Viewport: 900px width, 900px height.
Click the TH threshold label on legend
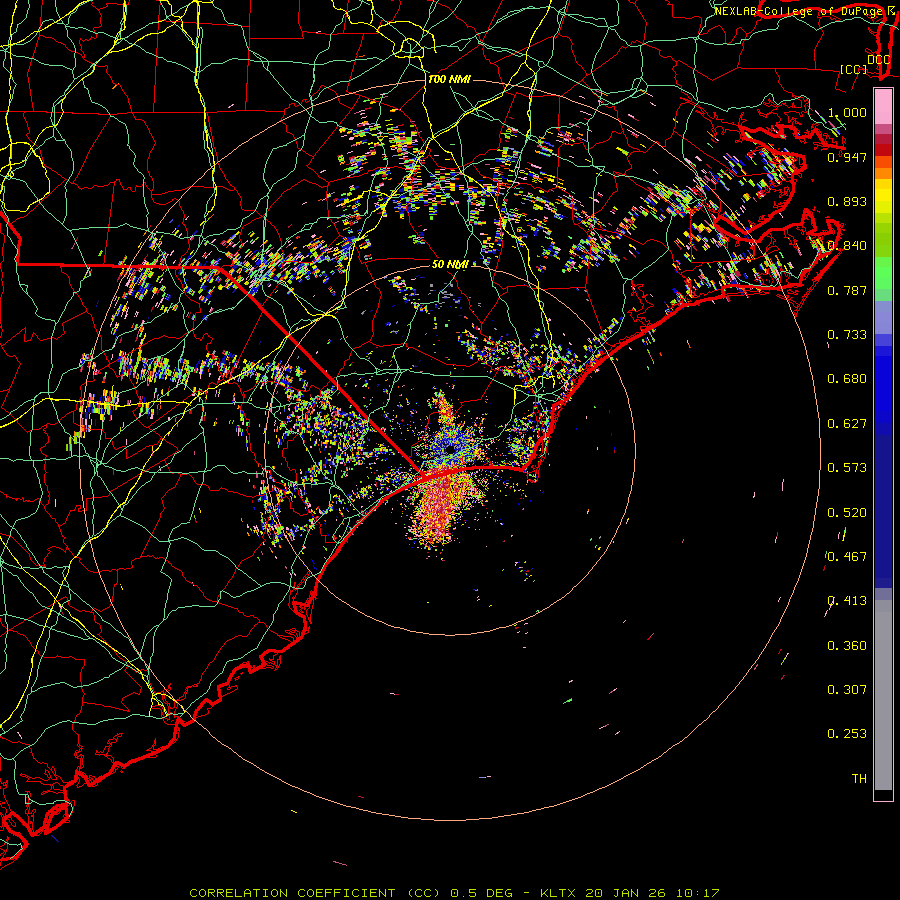(x=859, y=779)
